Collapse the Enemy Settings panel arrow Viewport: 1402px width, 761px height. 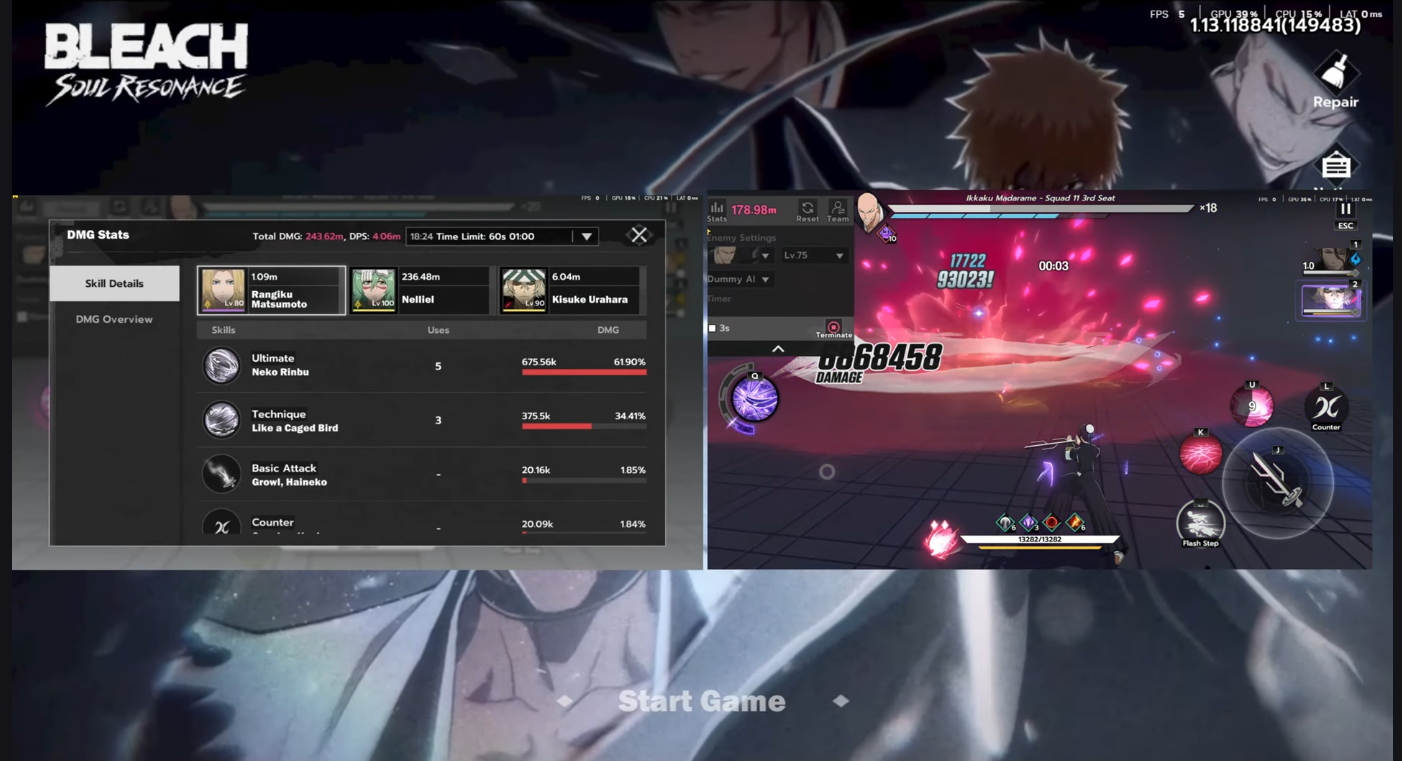pyautogui.click(x=778, y=349)
